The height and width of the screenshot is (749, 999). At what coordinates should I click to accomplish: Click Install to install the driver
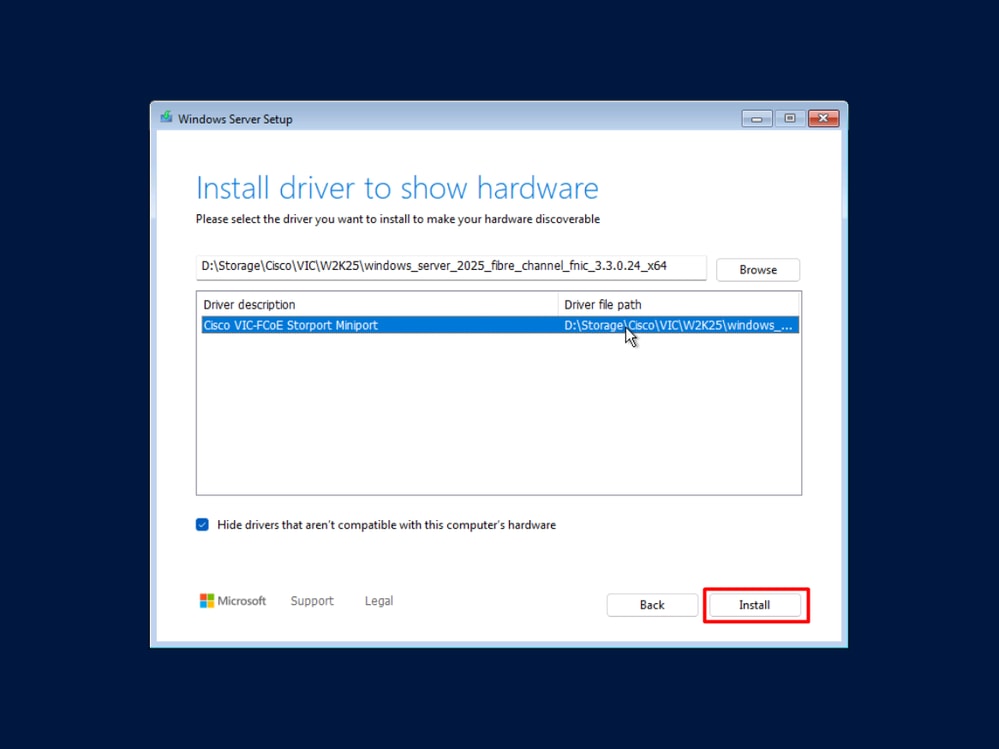pyautogui.click(x=756, y=604)
